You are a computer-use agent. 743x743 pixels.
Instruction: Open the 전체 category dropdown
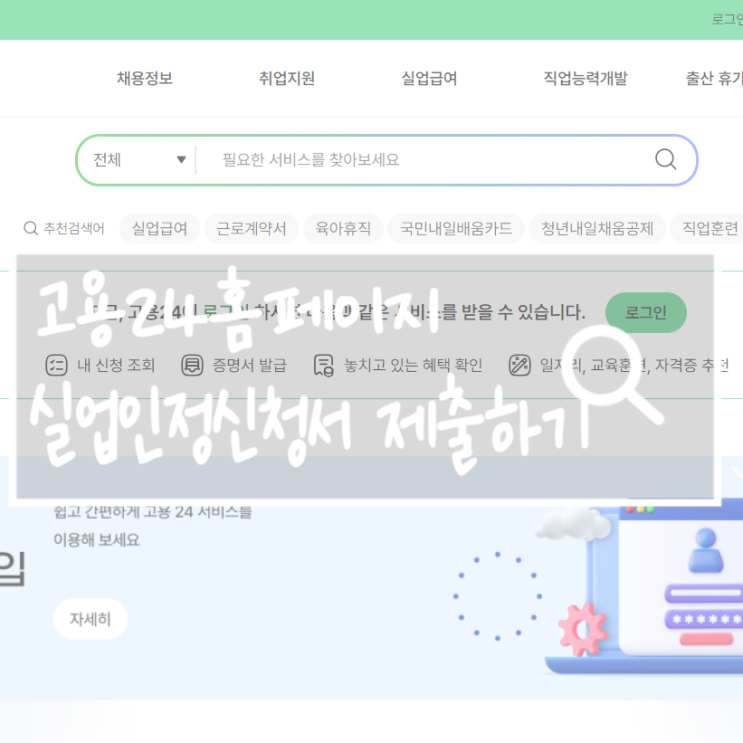[138, 160]
